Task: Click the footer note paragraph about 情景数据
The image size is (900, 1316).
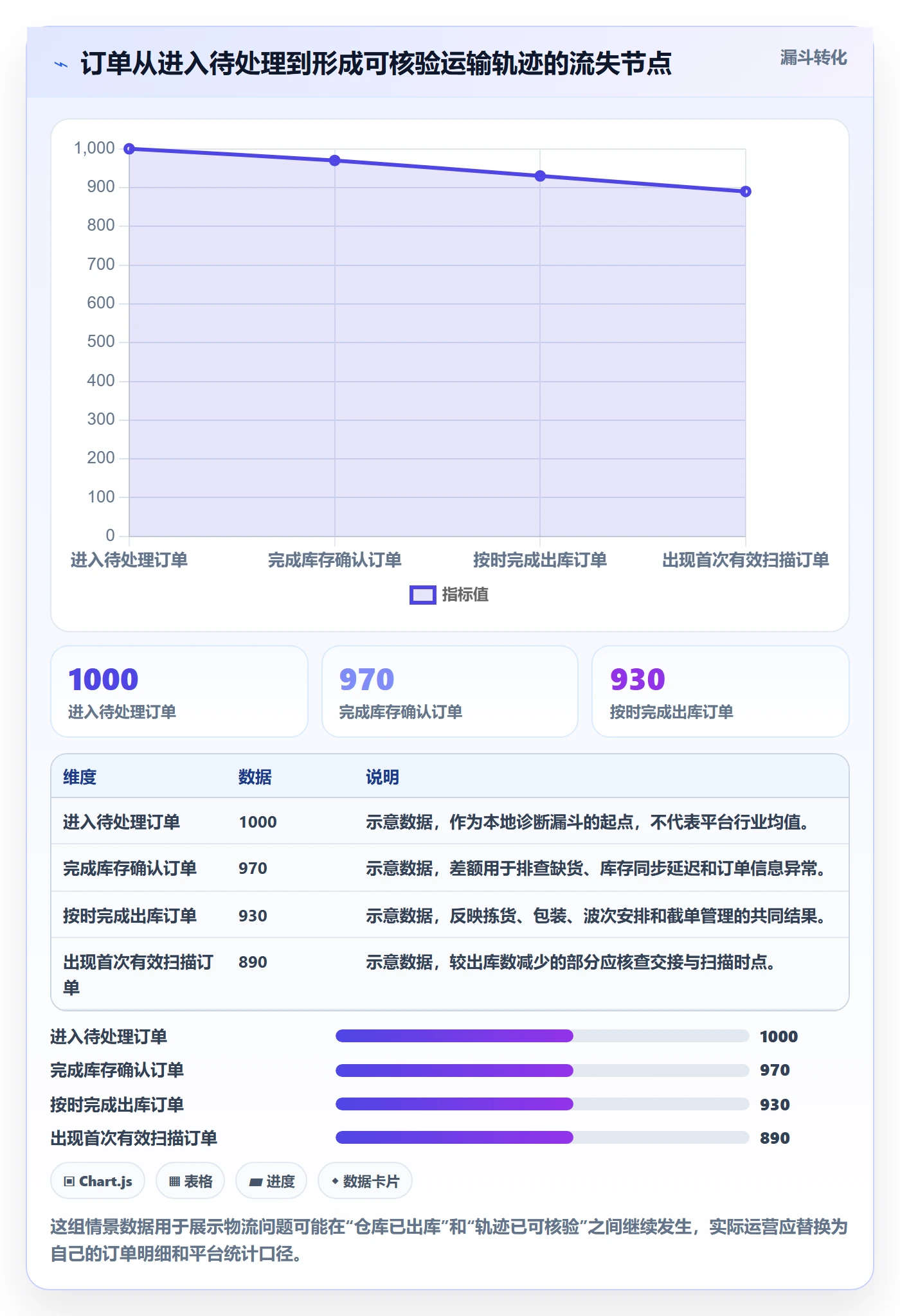Action: coord(449,1240)
